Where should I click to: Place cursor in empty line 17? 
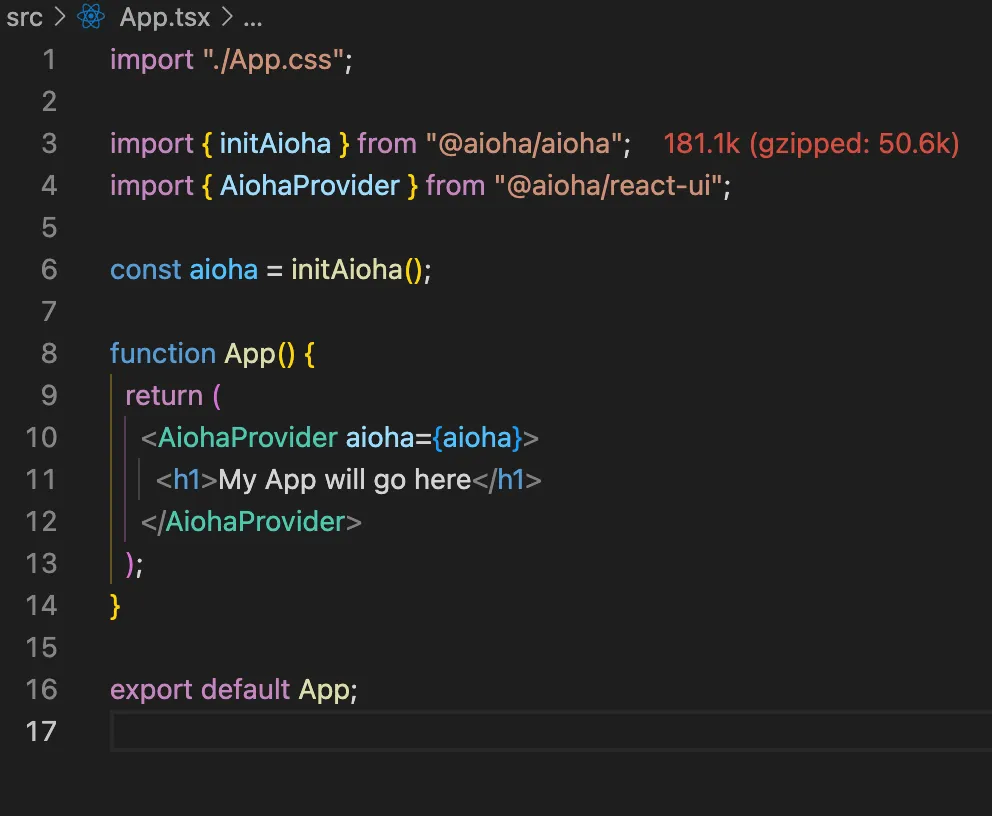tap(550, 731)
